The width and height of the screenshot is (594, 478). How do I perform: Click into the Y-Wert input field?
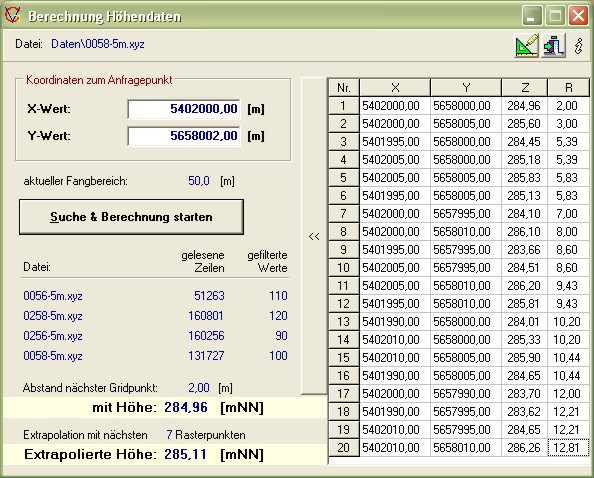click(x=184, y=136)
